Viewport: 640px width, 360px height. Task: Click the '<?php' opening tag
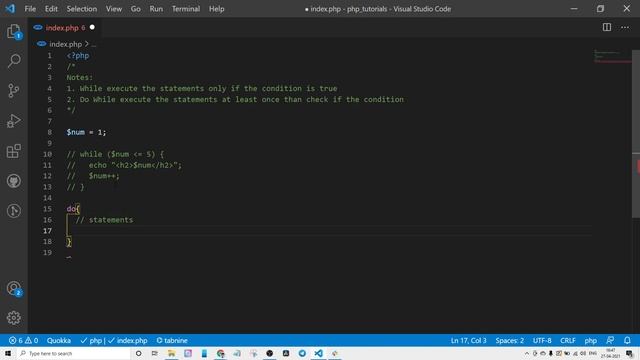[78, 56]
